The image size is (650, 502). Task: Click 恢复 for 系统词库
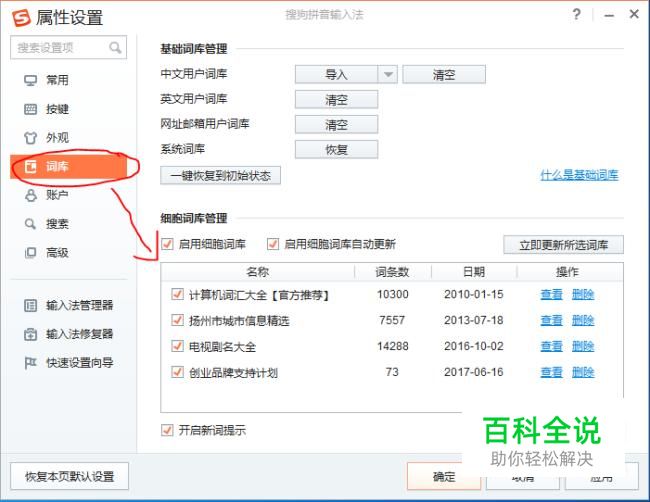coord(336,149)
